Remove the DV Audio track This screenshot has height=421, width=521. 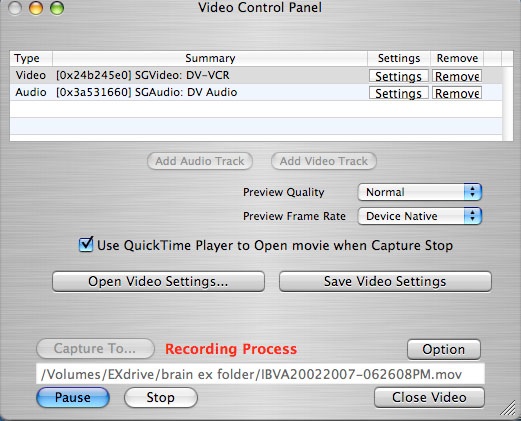click(457, 93)
